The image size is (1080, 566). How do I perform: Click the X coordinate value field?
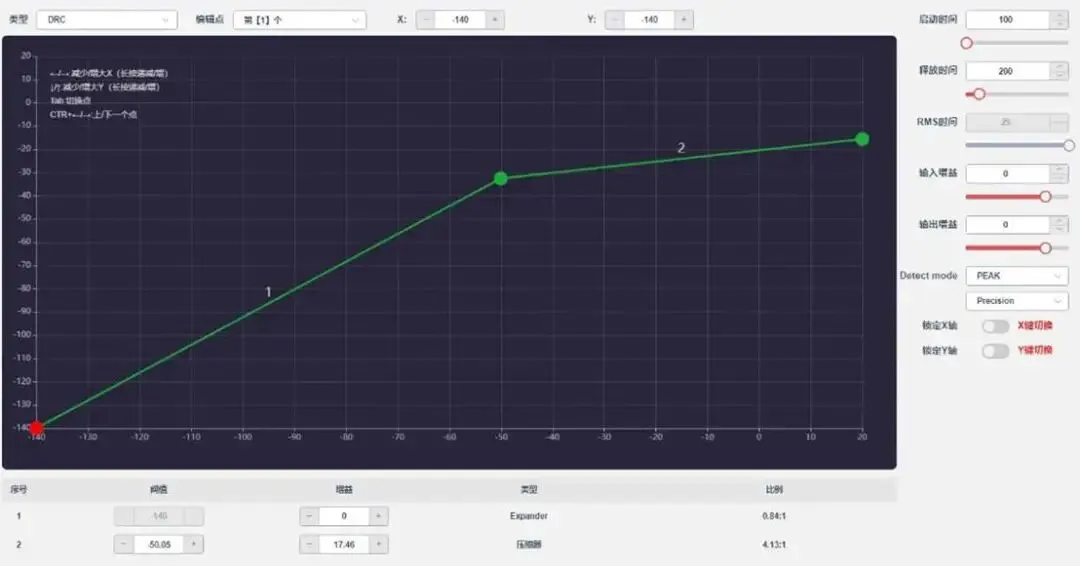(461, 20)
